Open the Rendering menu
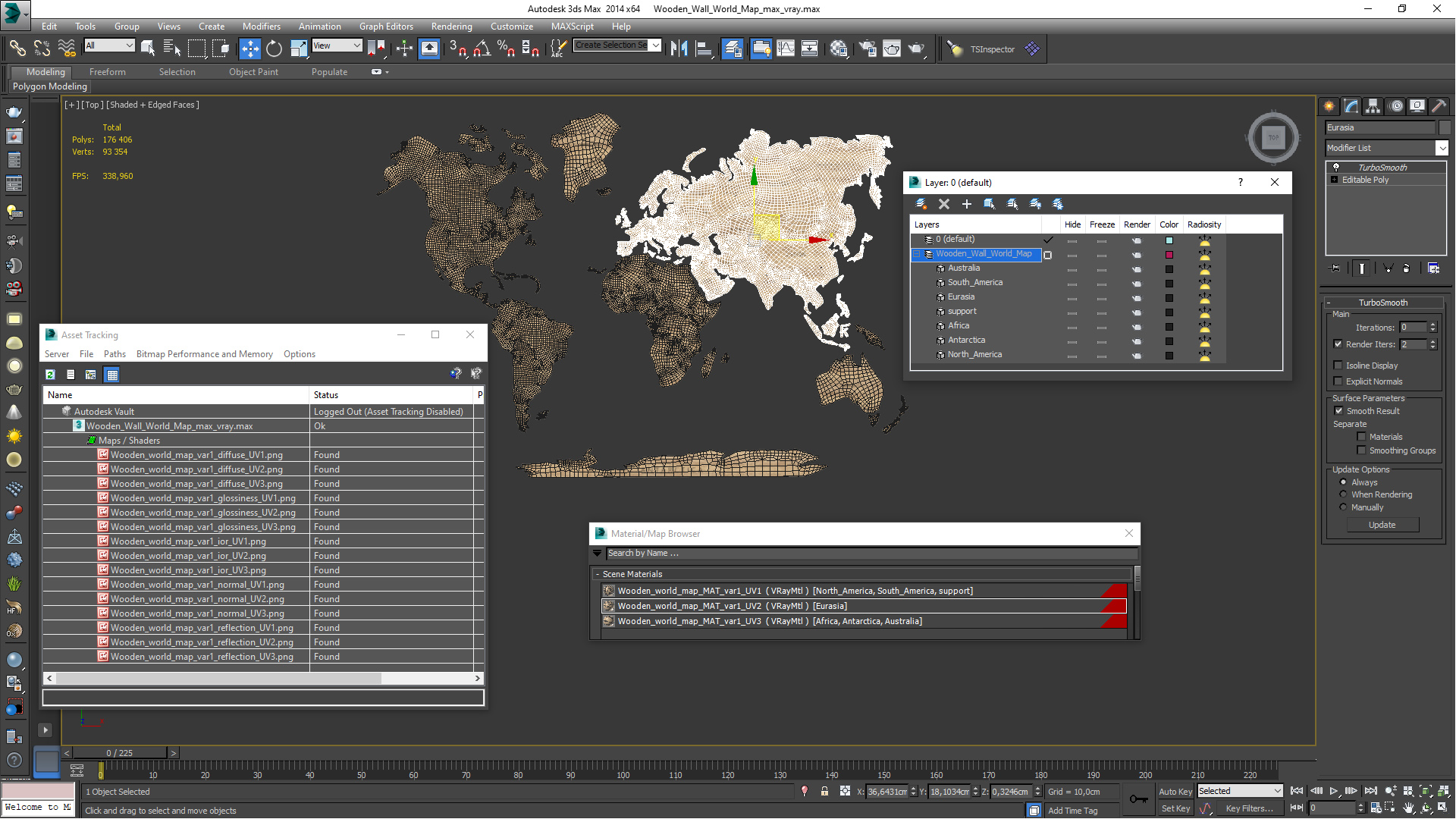 451,26
